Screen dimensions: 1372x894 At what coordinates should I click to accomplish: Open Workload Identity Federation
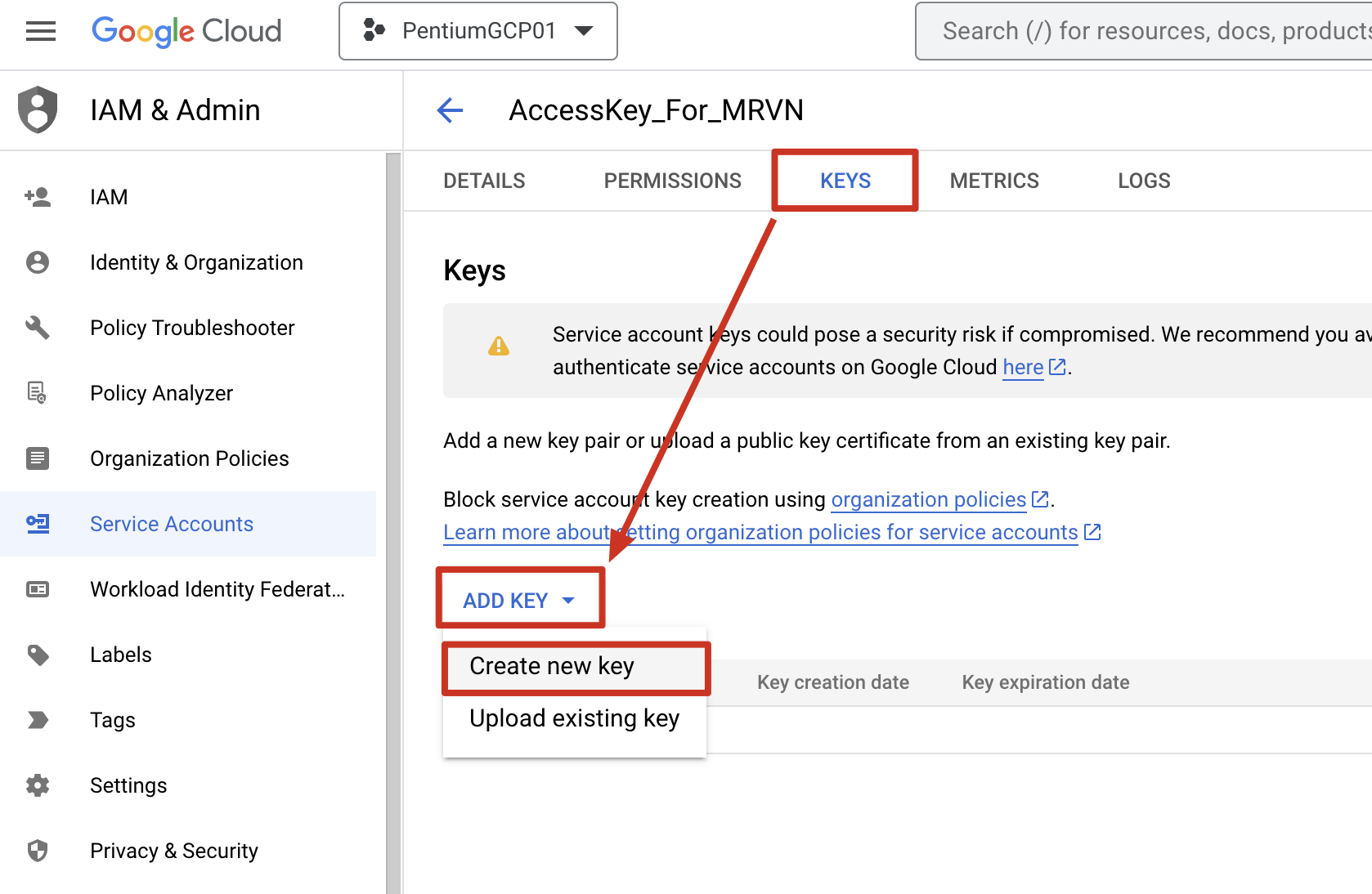(217, 589)
